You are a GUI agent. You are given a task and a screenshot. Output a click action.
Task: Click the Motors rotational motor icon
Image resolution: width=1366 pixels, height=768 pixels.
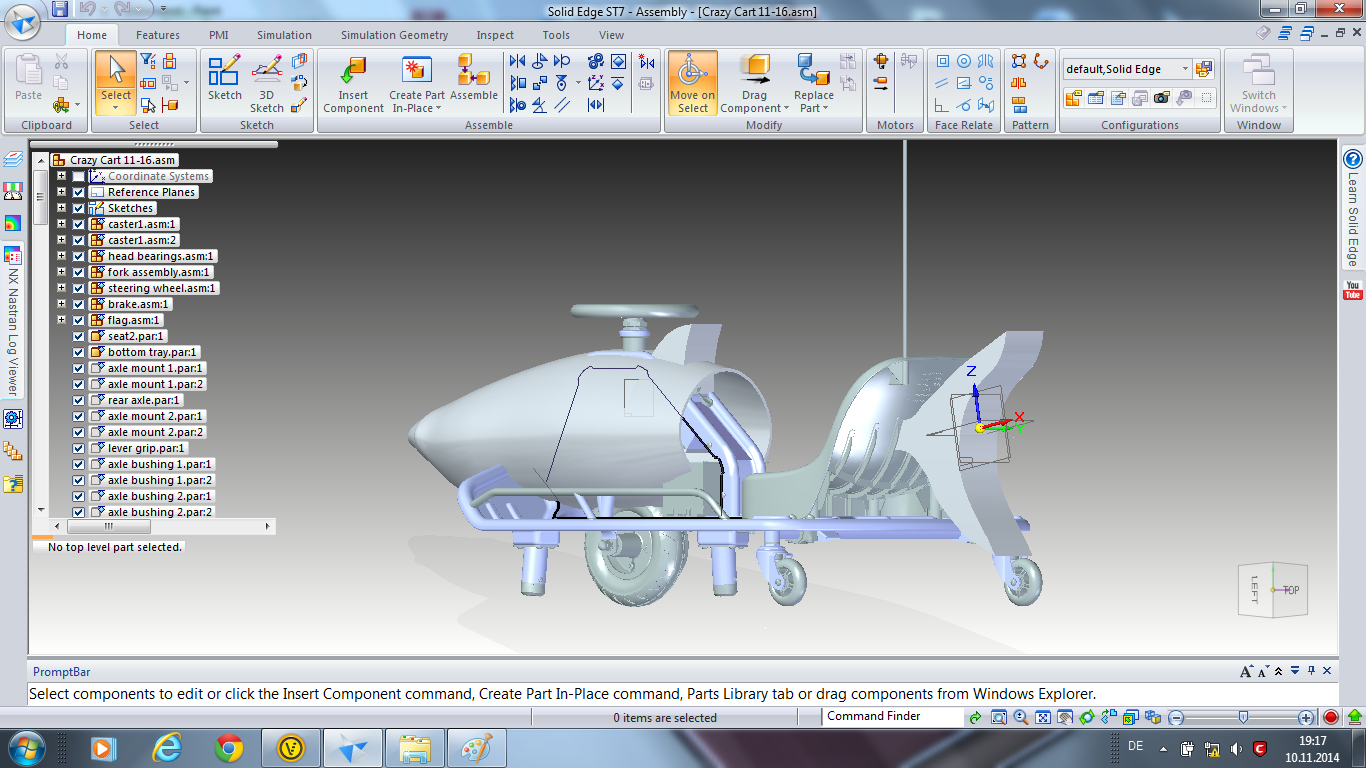(x=881, y=61)
